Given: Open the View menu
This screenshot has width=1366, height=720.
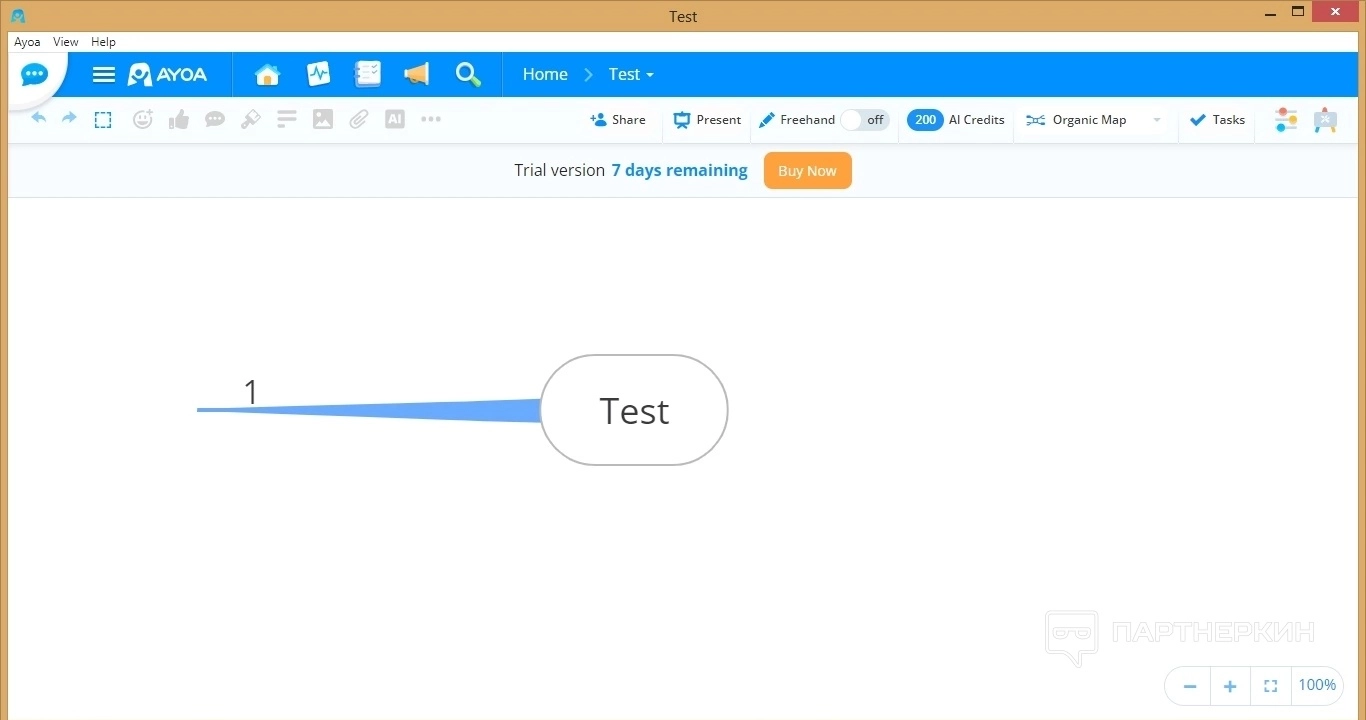Looking at the screenshot, I should tap(66, 42).
